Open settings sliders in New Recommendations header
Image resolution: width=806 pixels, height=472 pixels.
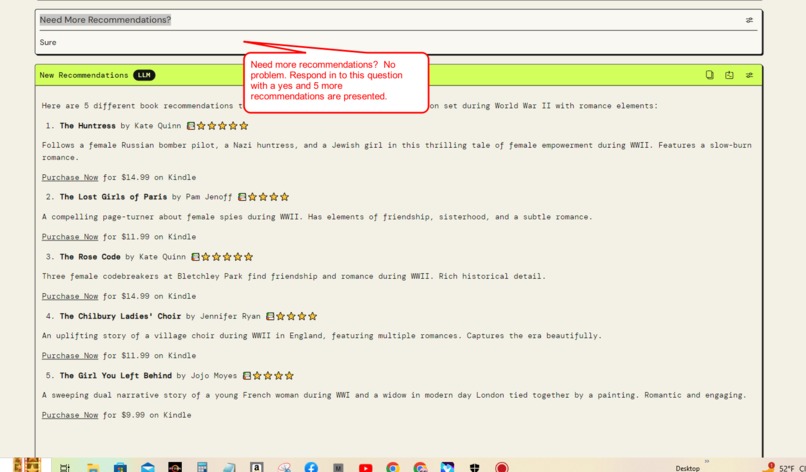click(749, 75)
